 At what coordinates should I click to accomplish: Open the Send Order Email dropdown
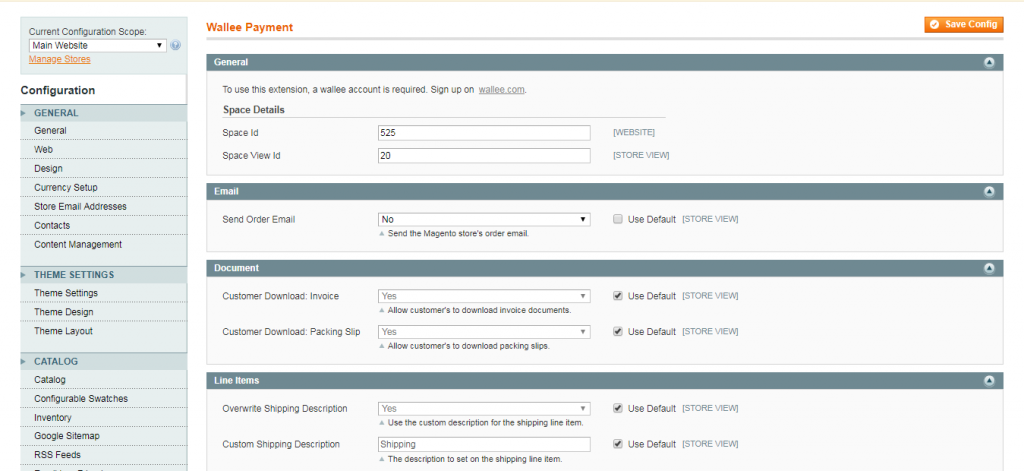click(484, 219)
